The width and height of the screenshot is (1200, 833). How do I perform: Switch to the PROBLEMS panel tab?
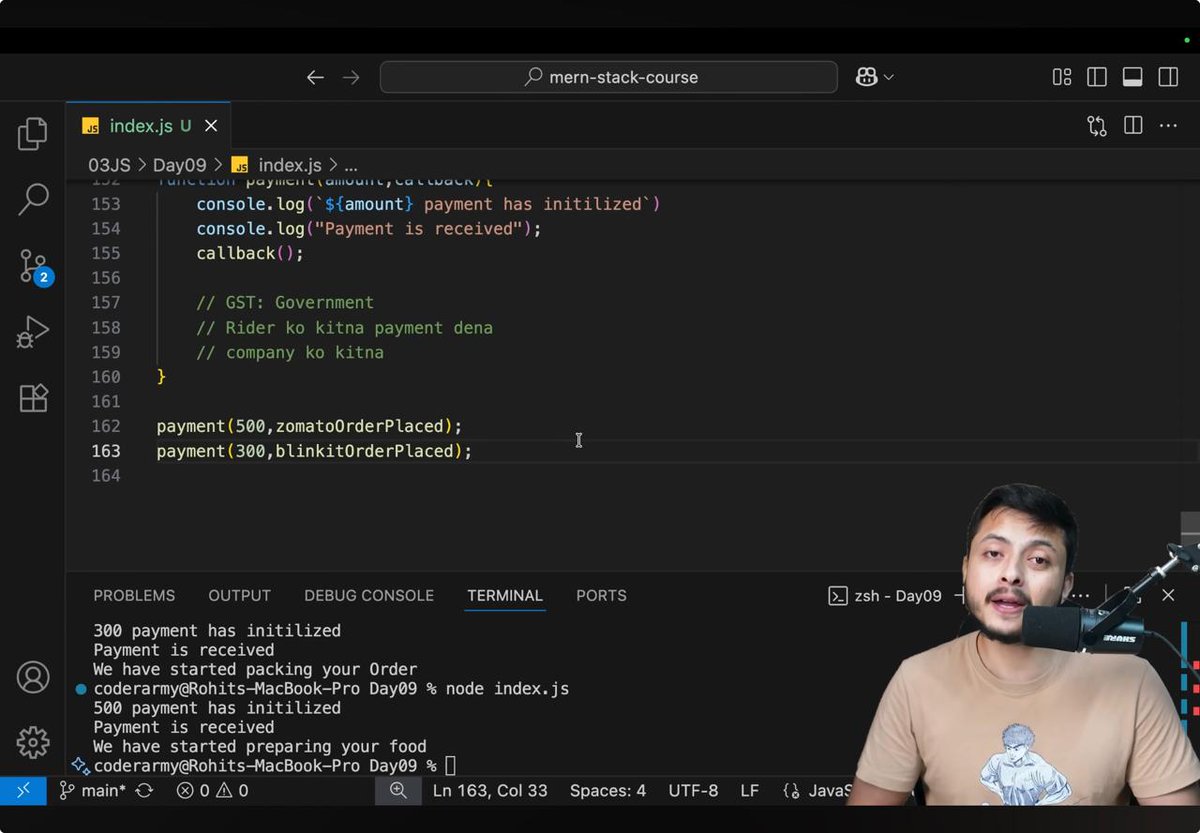[x=134, y=596]
